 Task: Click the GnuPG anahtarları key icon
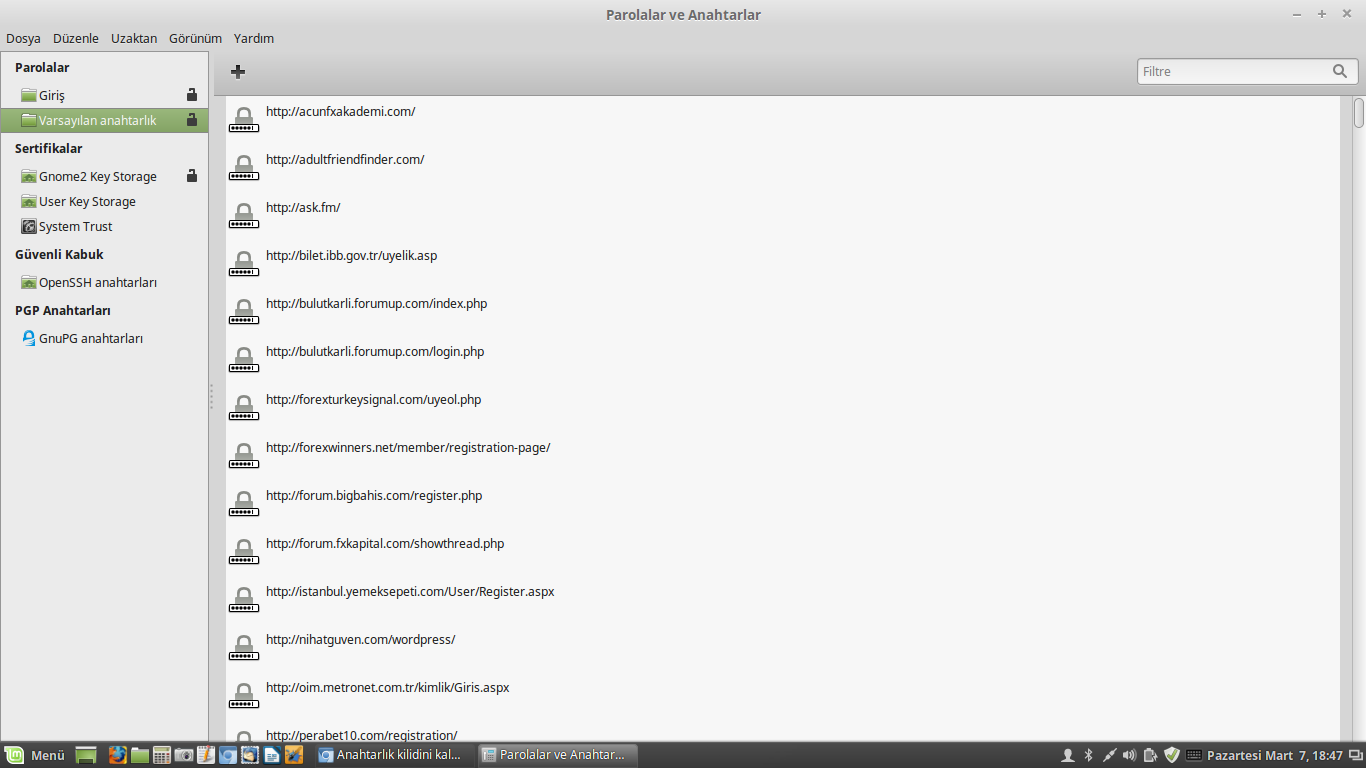pyautogui.click(x=29, y=338)
